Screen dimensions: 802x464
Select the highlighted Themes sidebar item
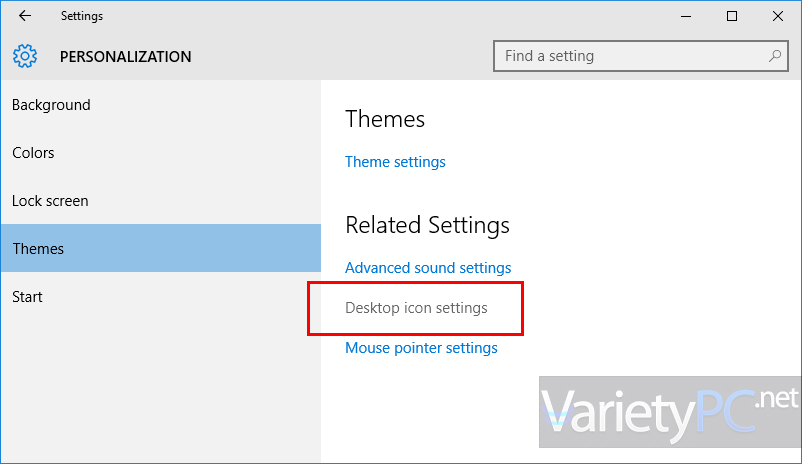pyautogui.click(x=38, y=249)
